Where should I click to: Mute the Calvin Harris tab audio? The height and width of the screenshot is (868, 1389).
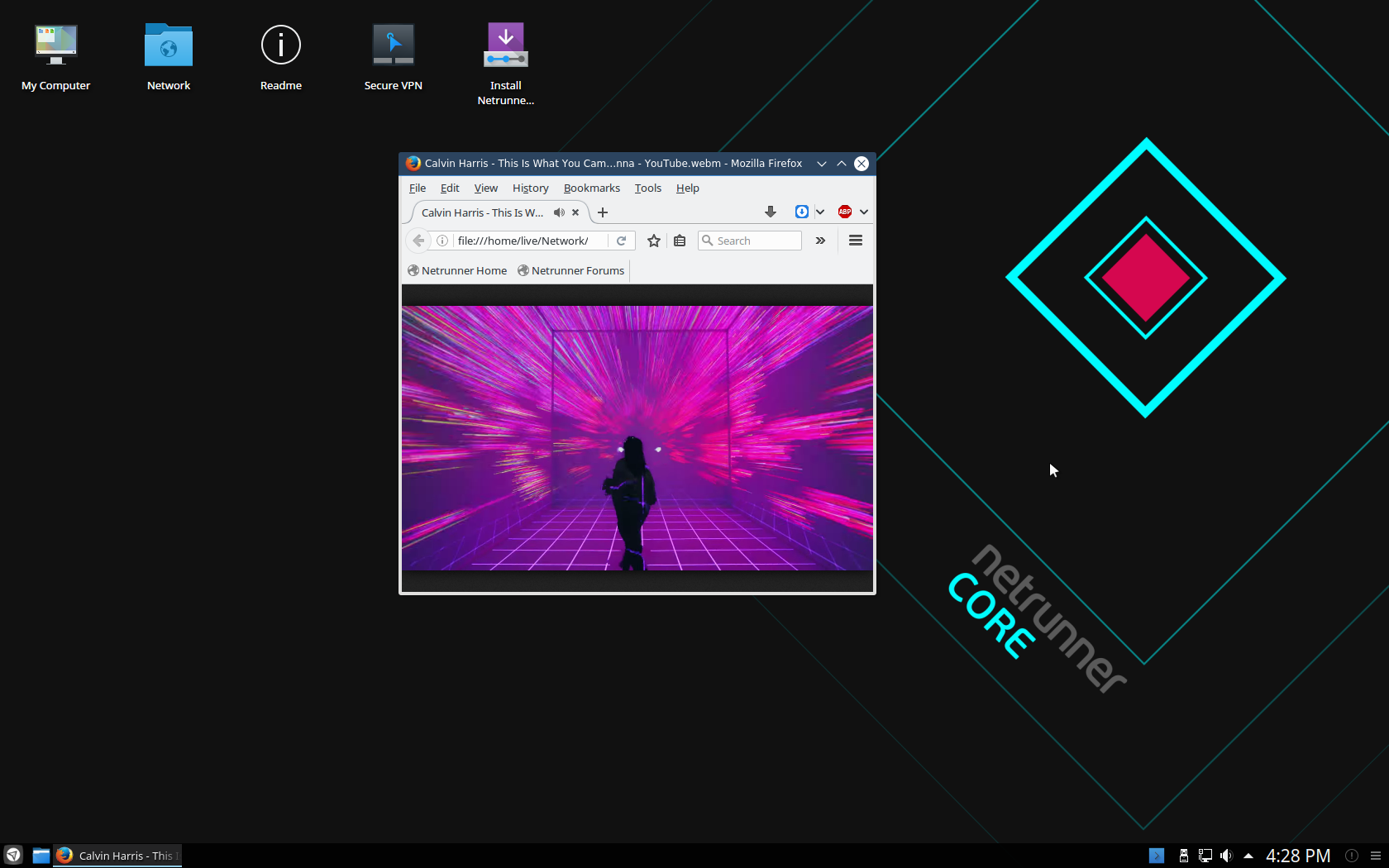click(559, 212)
